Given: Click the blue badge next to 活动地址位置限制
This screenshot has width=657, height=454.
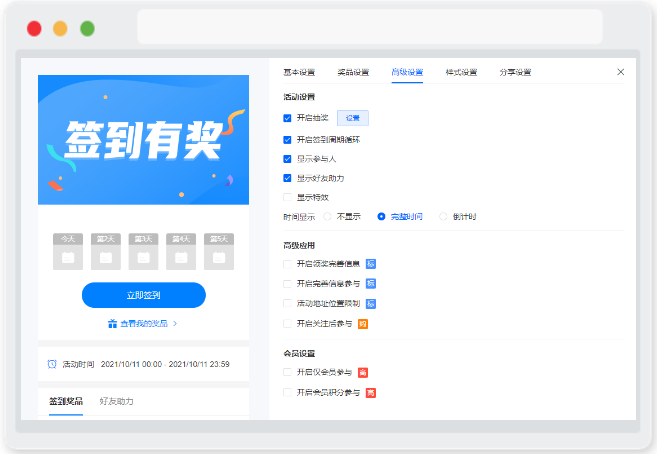Looking at the screenshot, I should click(371, 304).
